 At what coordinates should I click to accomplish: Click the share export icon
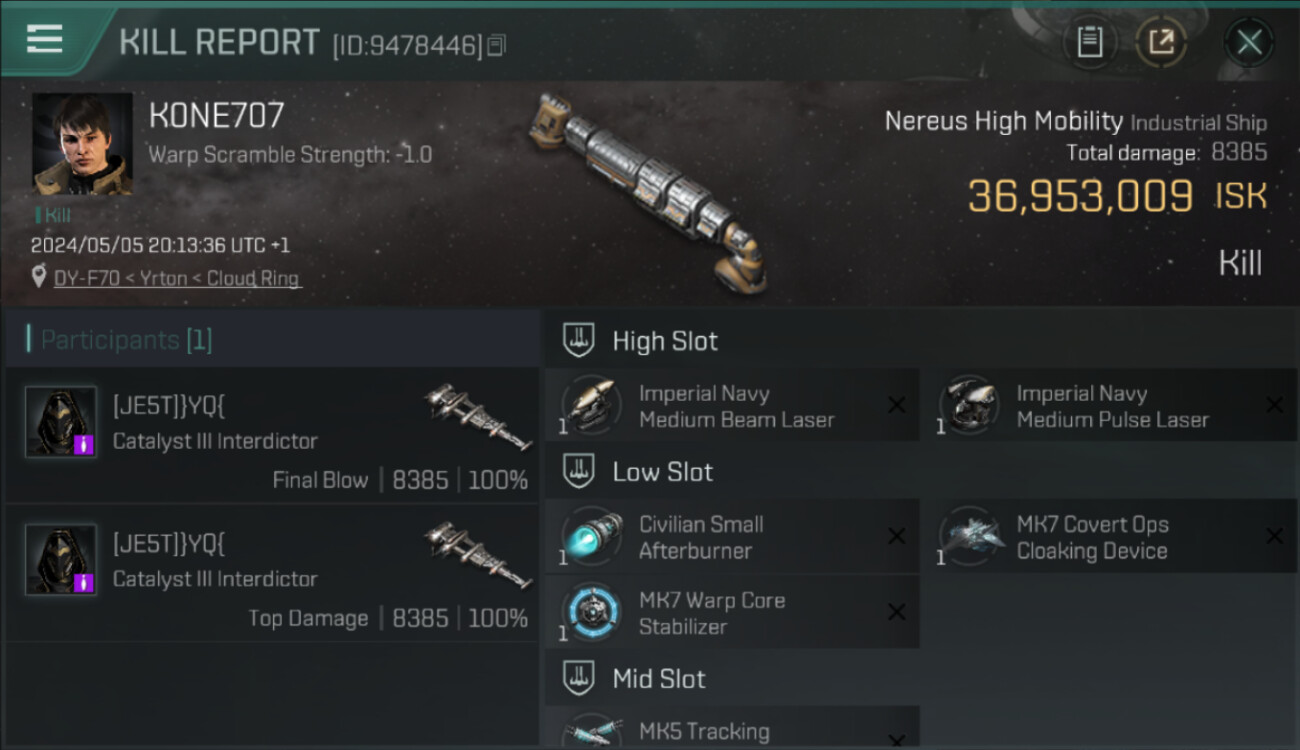[1161, 42]
